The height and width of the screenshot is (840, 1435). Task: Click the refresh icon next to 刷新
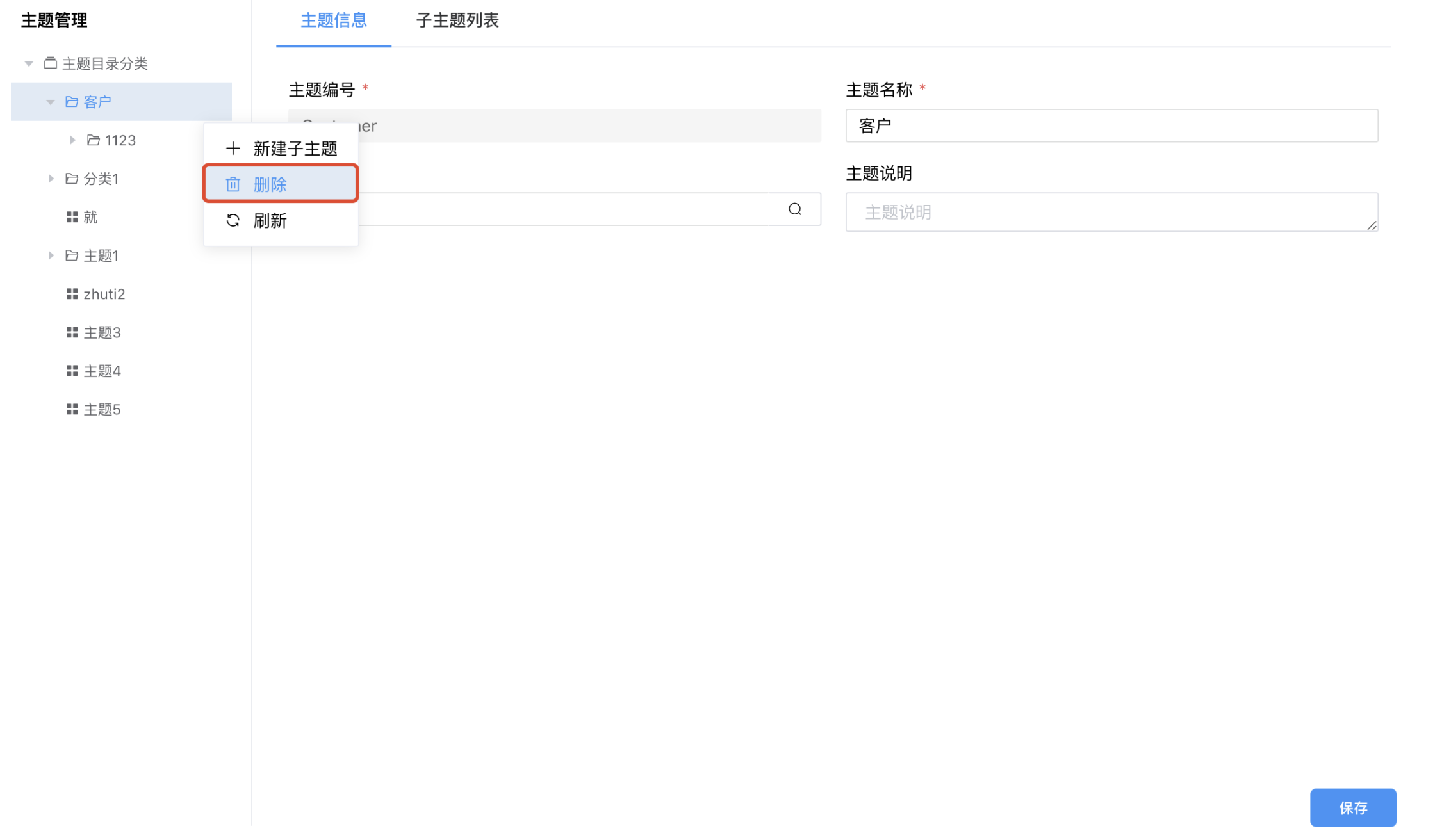[x=233, y=220]
